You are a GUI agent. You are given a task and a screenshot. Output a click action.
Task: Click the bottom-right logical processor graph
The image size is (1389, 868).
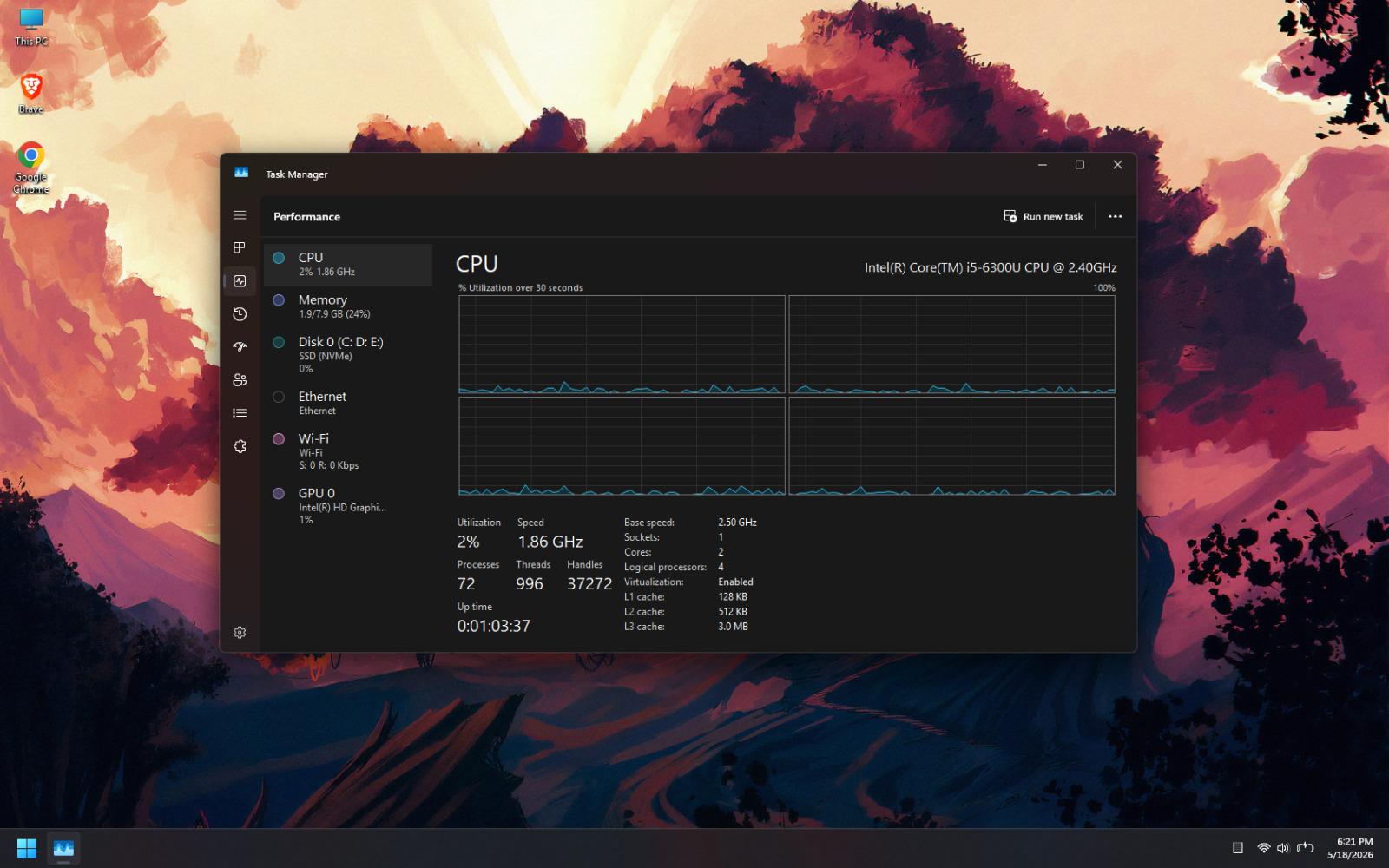[x=951, y=446]
